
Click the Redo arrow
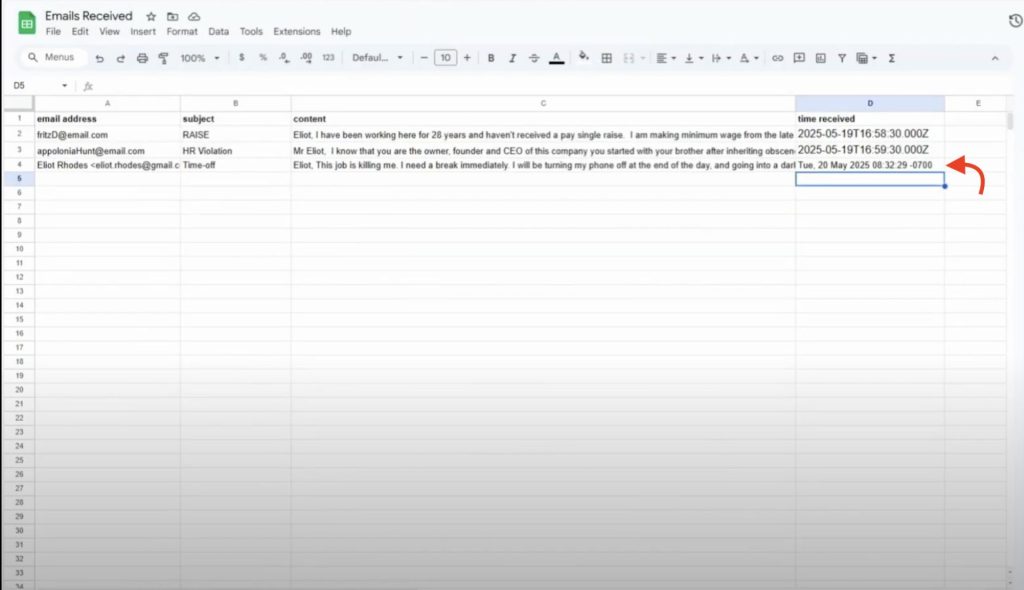coord(121,58)
